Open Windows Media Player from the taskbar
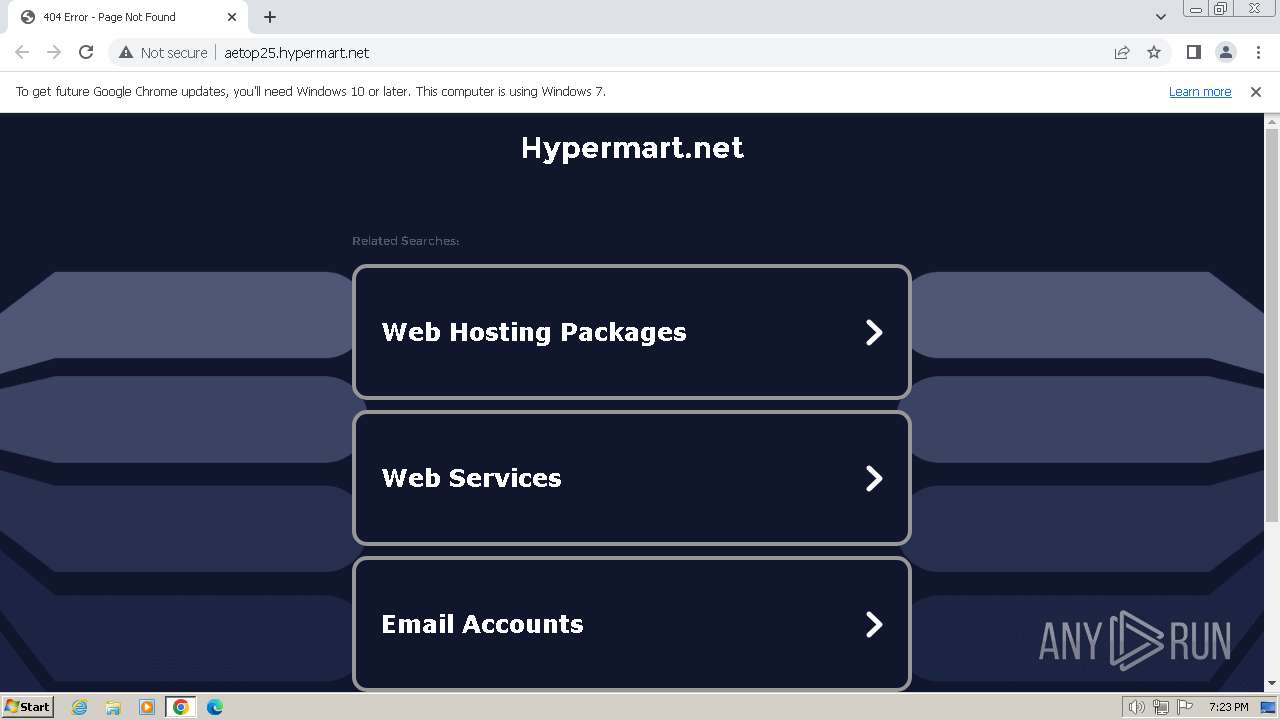 click(147, 707)
